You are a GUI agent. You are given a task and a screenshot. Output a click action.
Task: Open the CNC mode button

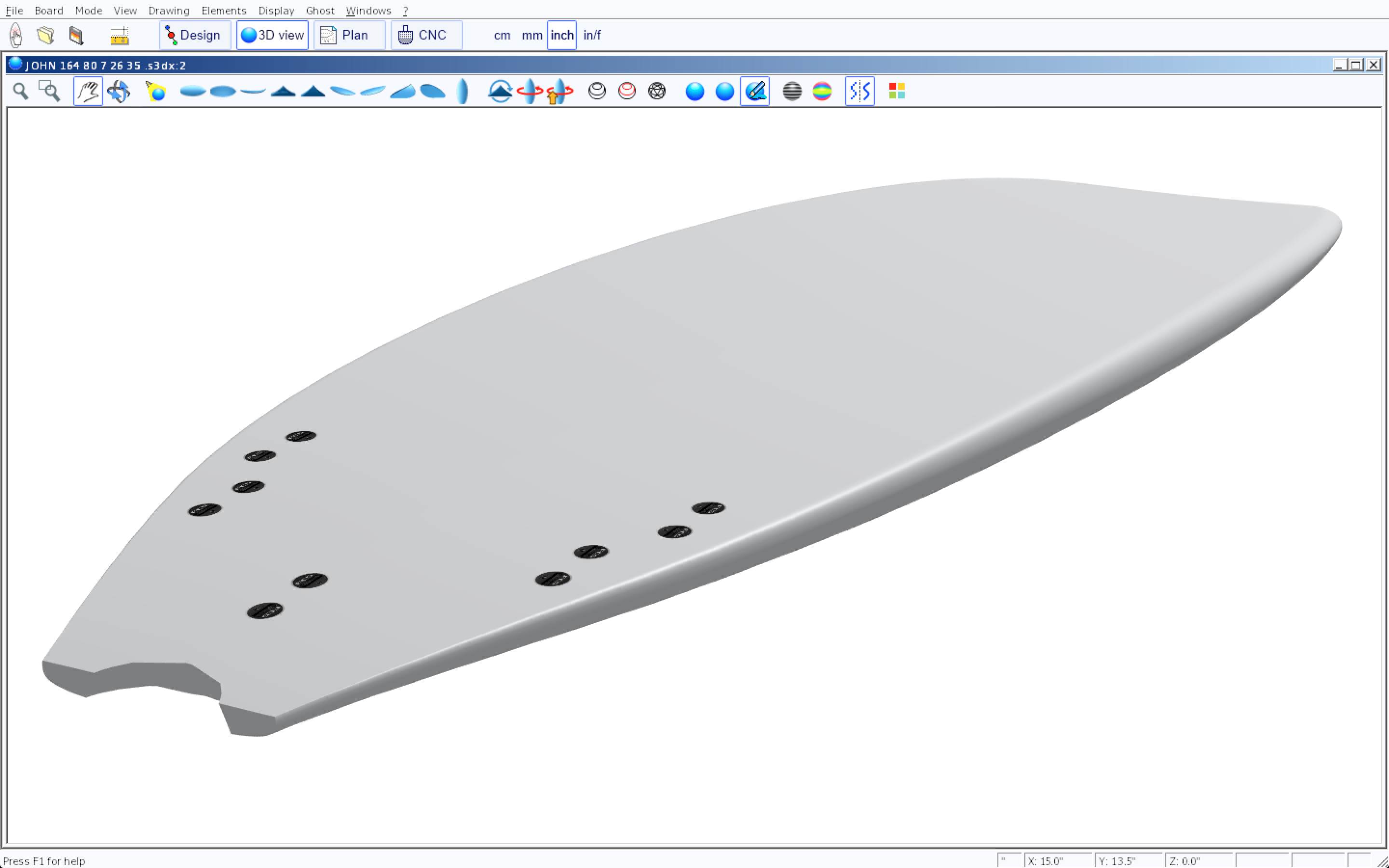426,35
